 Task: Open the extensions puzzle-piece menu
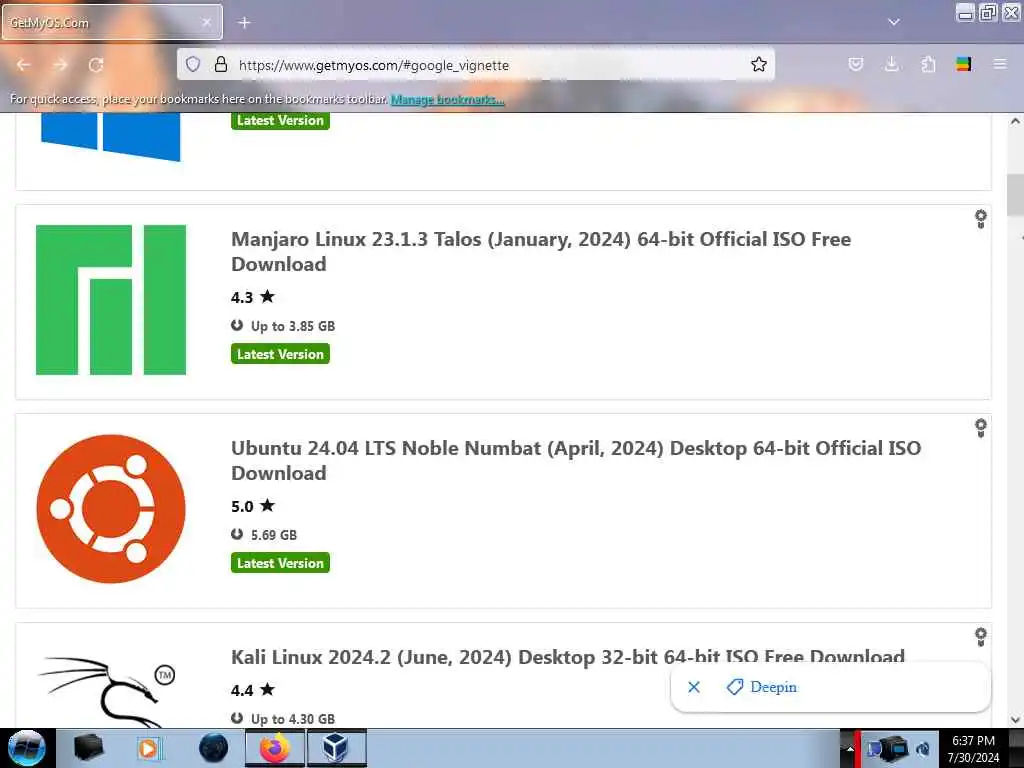pyautogui.click(x=928, y=64)
